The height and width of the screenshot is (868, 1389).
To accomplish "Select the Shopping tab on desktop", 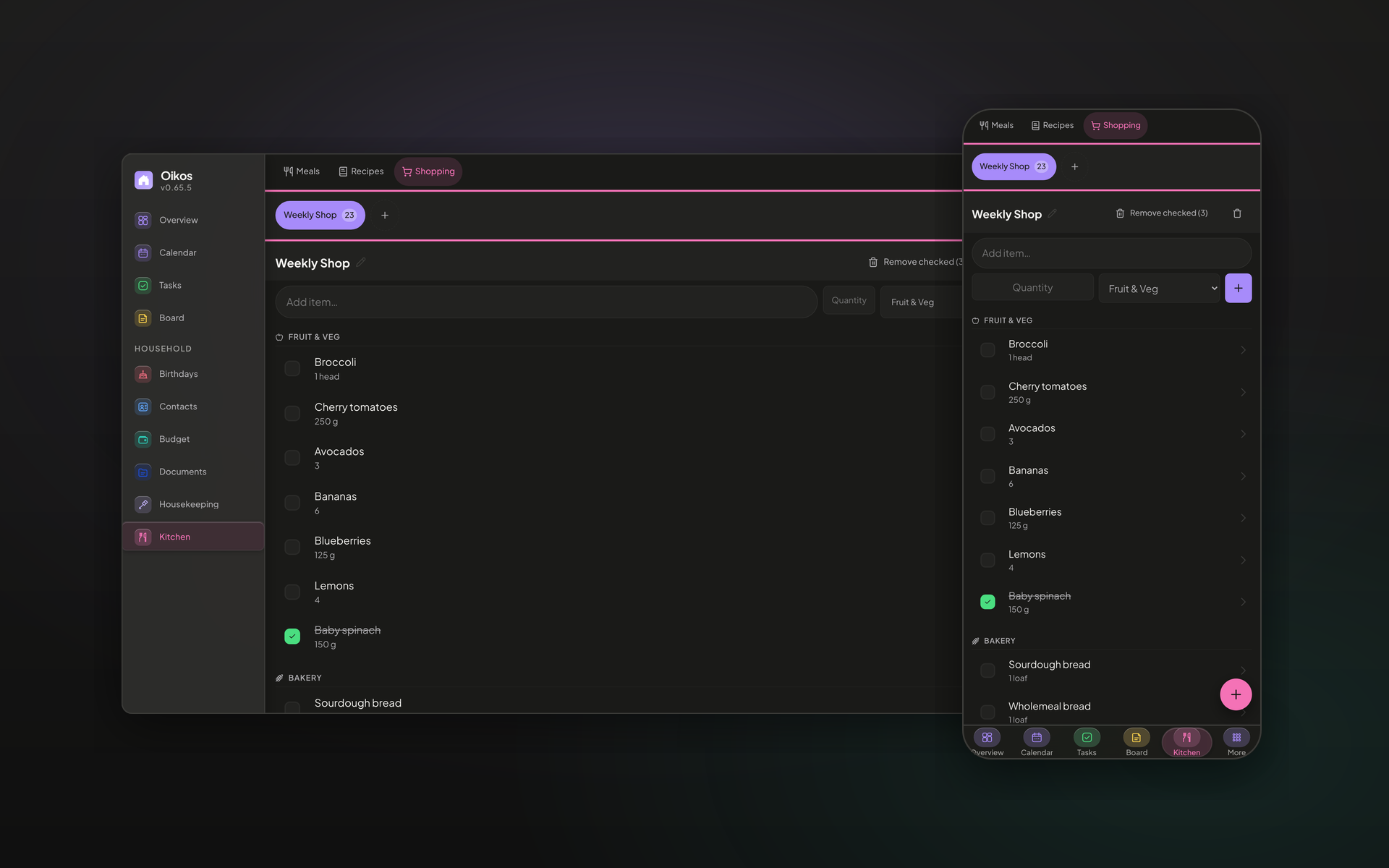I will [x=428, y=171].
